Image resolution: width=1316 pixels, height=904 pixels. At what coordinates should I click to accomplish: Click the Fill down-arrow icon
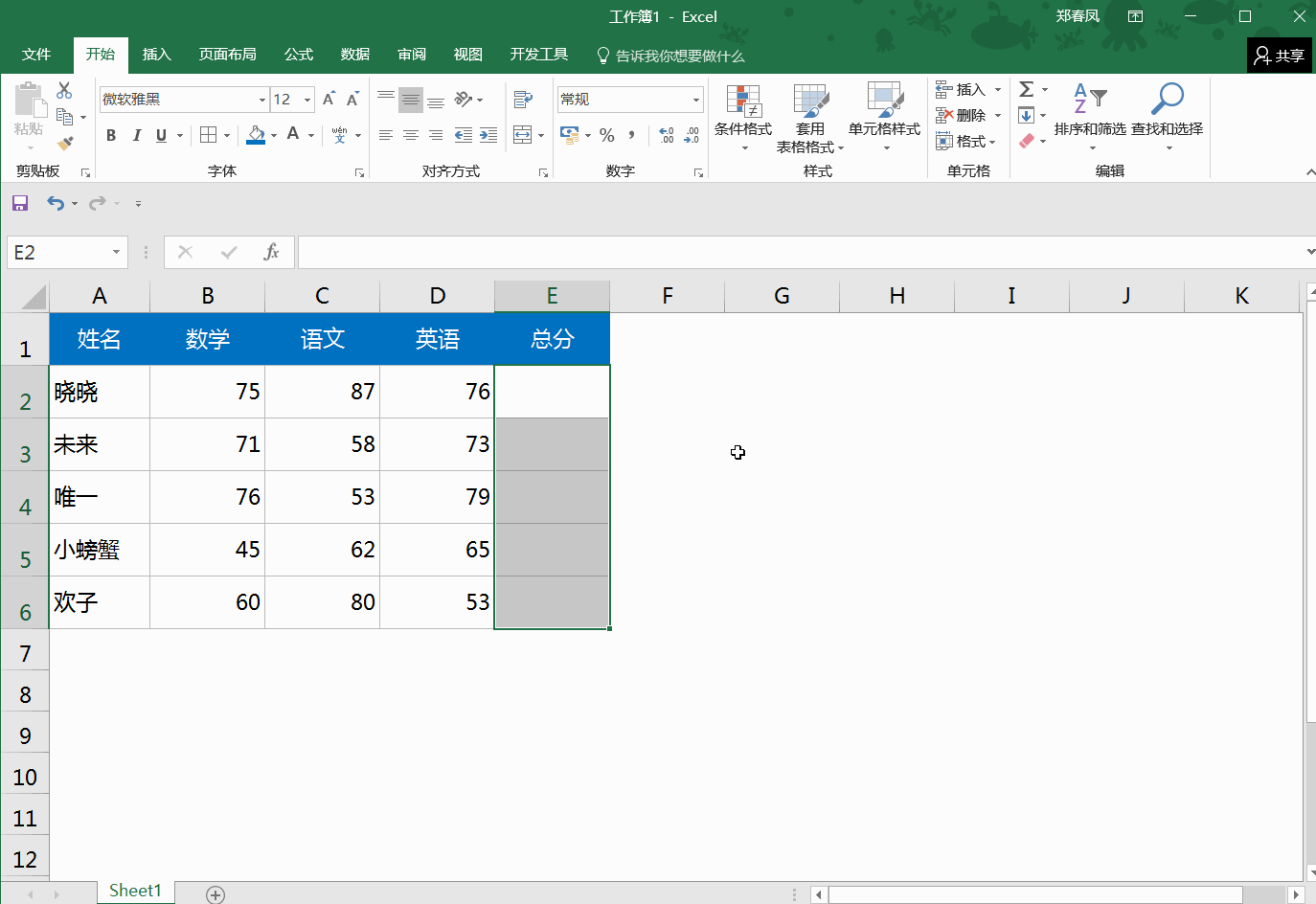[x=1026, y=116]
